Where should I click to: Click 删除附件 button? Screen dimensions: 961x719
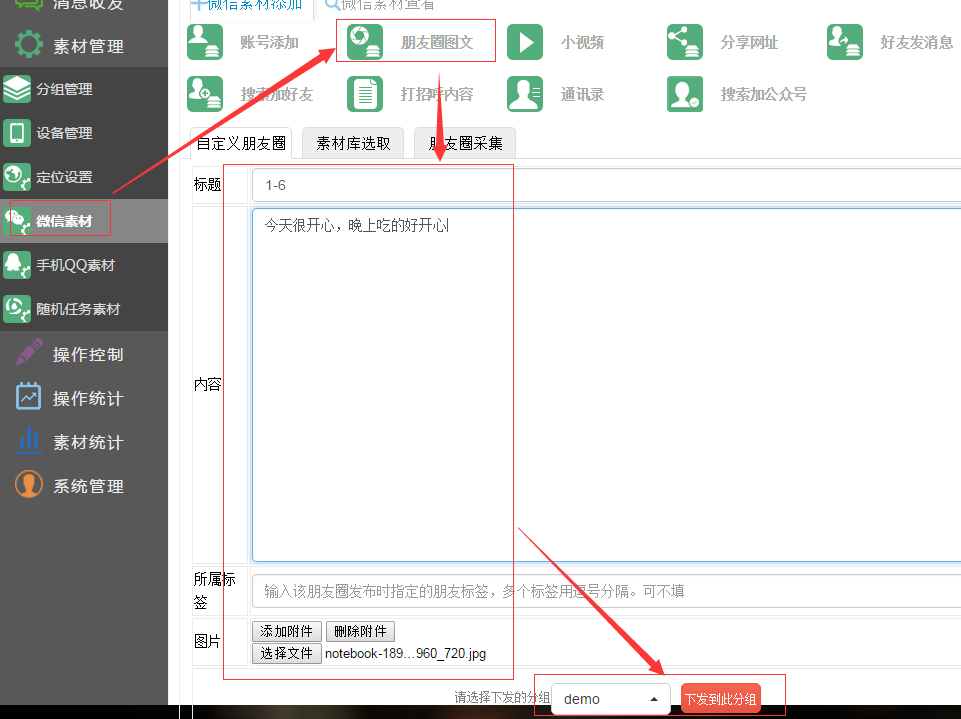click(360, 631)
